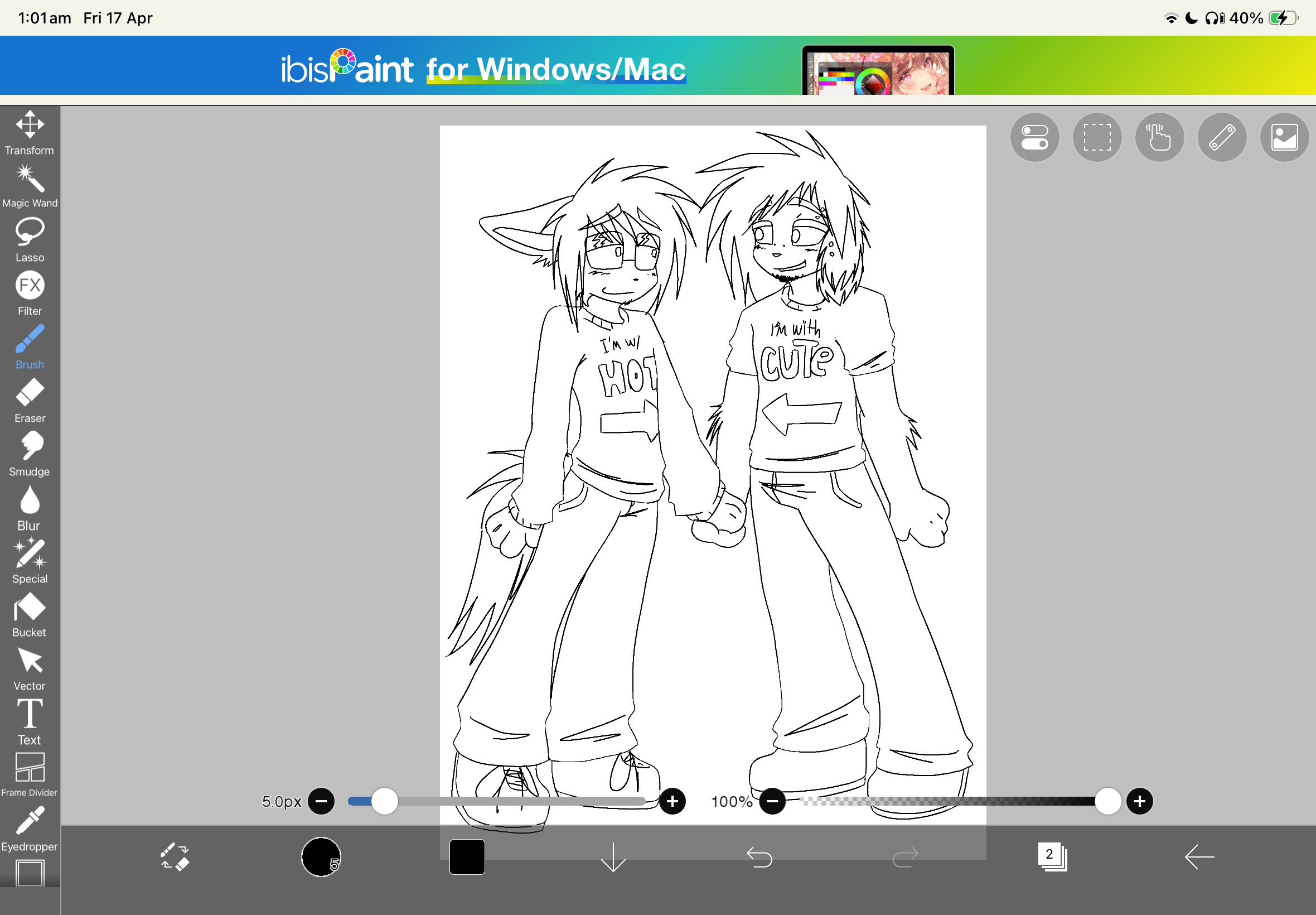Choose the Lasso selection tool
Viewport: 1316px width, 915px height.
pos(29,239)
